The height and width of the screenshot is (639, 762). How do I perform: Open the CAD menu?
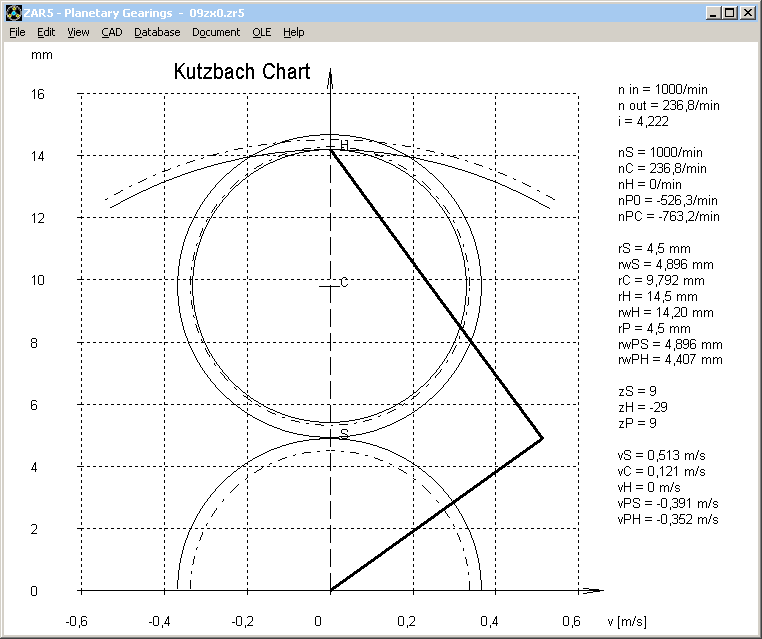(111, 32)
